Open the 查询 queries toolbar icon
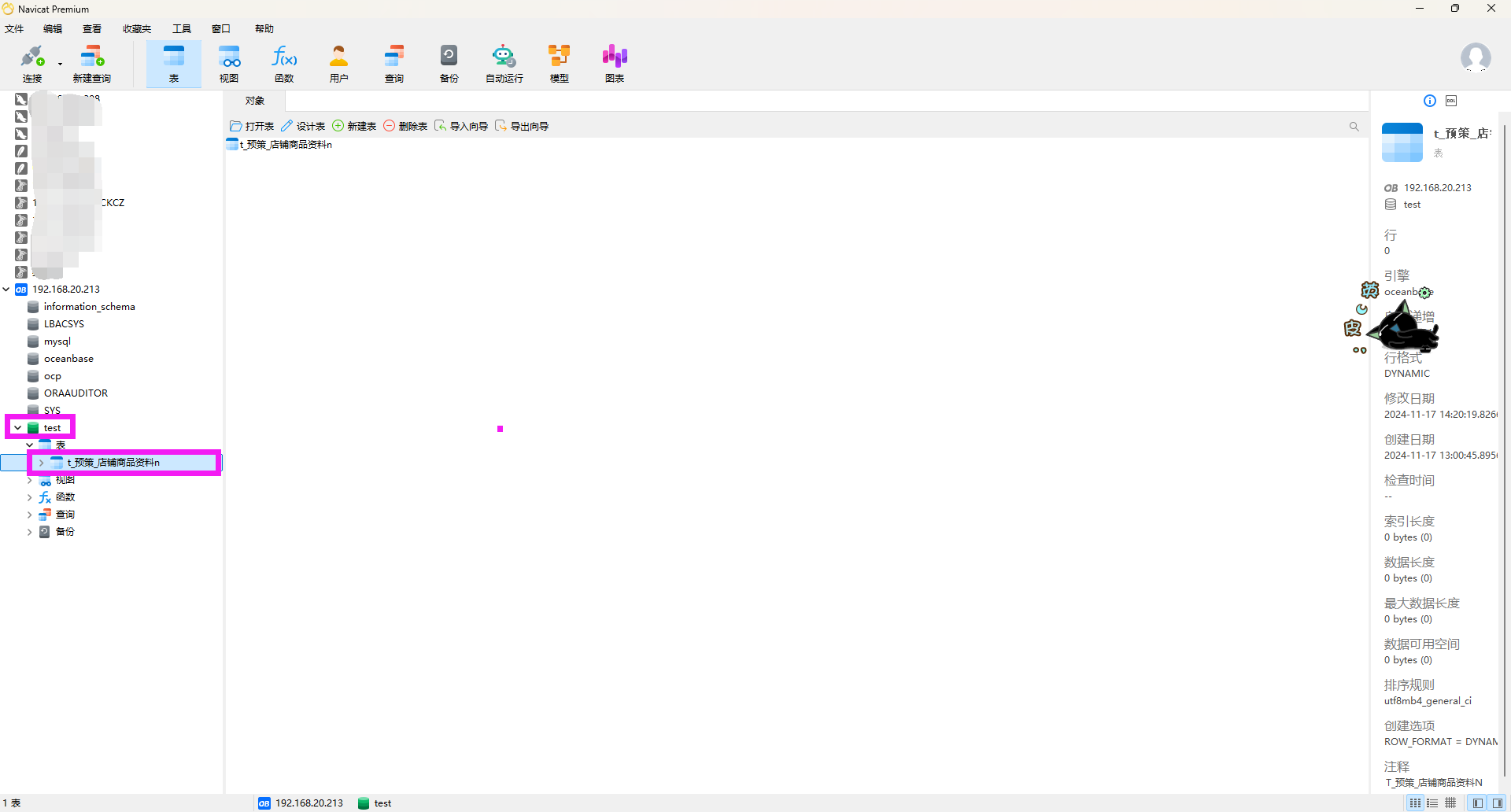 [x=394, y=64]
